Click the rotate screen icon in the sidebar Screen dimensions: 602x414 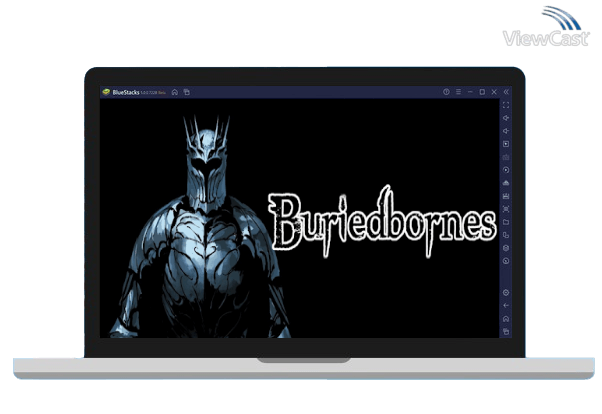click(x=506, y=235)
